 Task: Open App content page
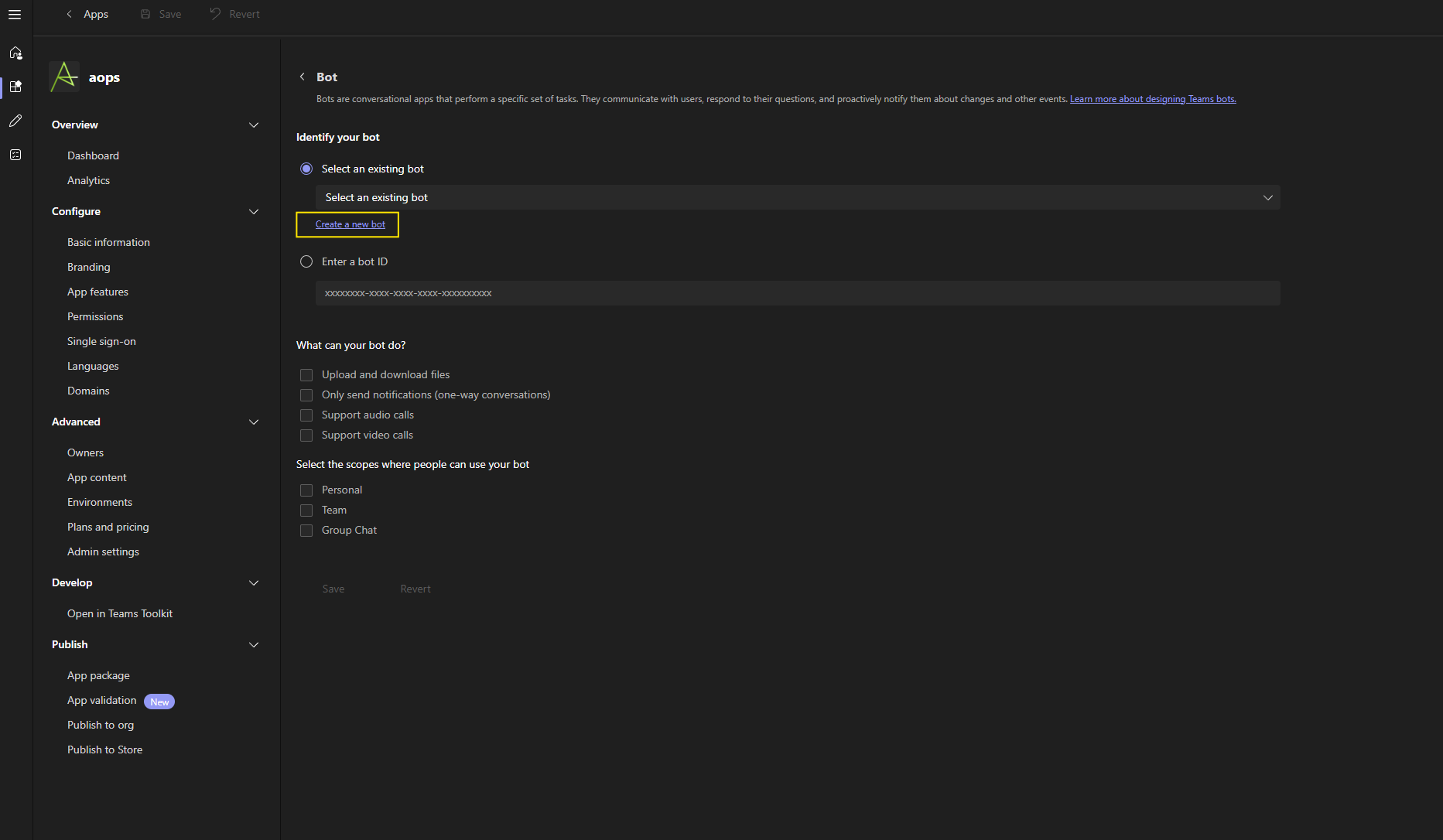tap(97, 477)
